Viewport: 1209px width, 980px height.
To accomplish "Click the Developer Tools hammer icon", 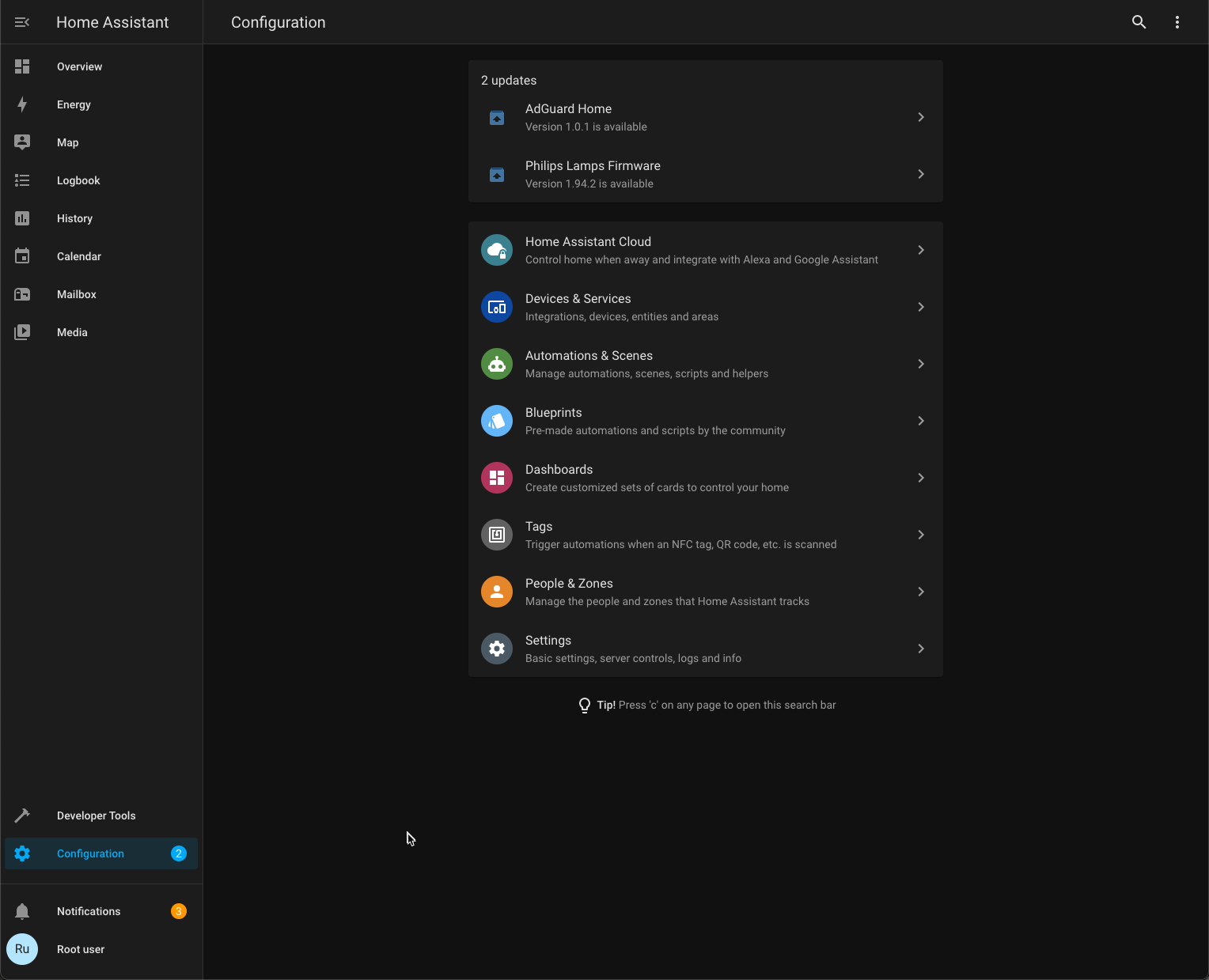I will click(x=22, y=815).
